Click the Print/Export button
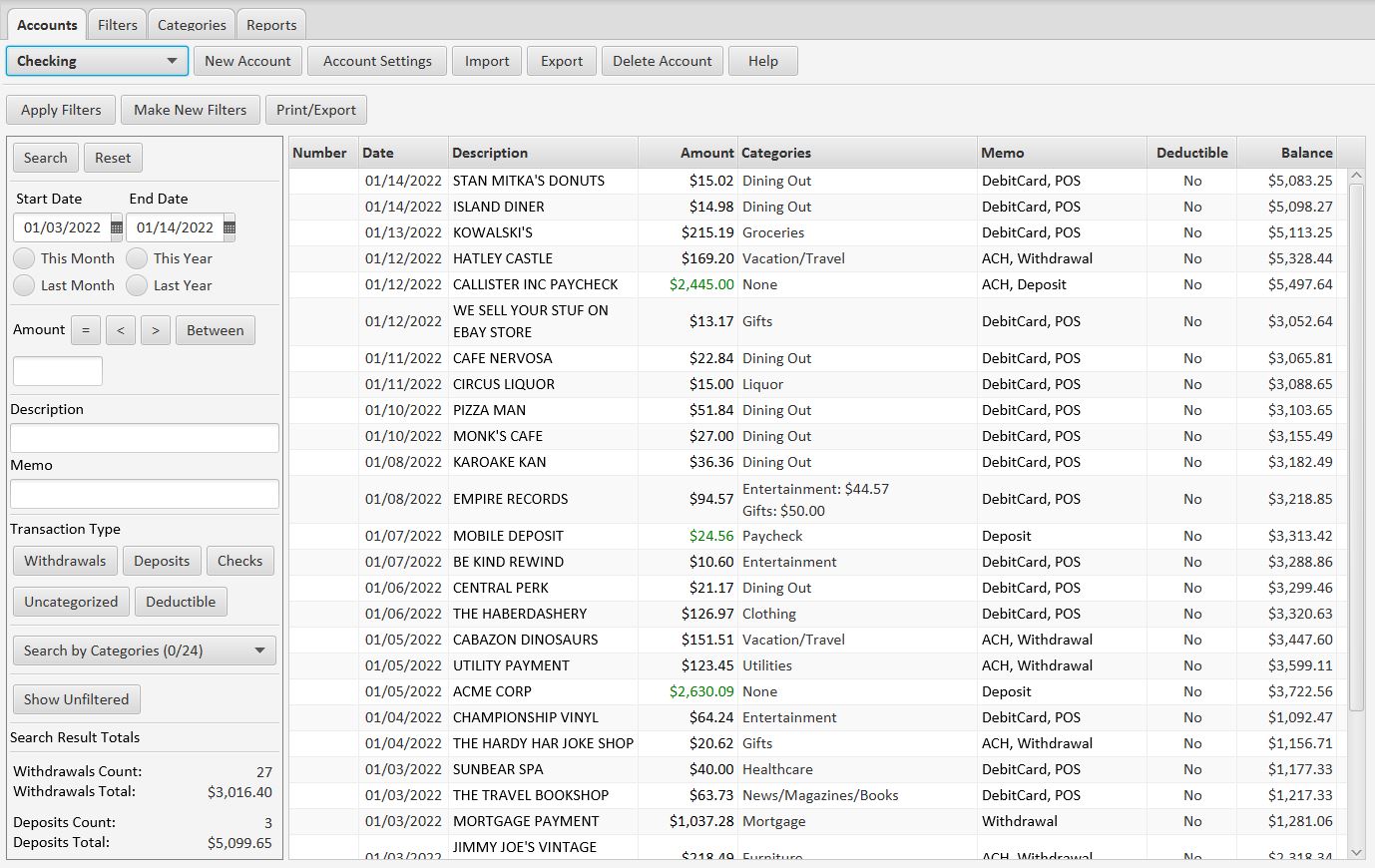The width and height of the screenshot is (1375, 868). coord(316,110)
